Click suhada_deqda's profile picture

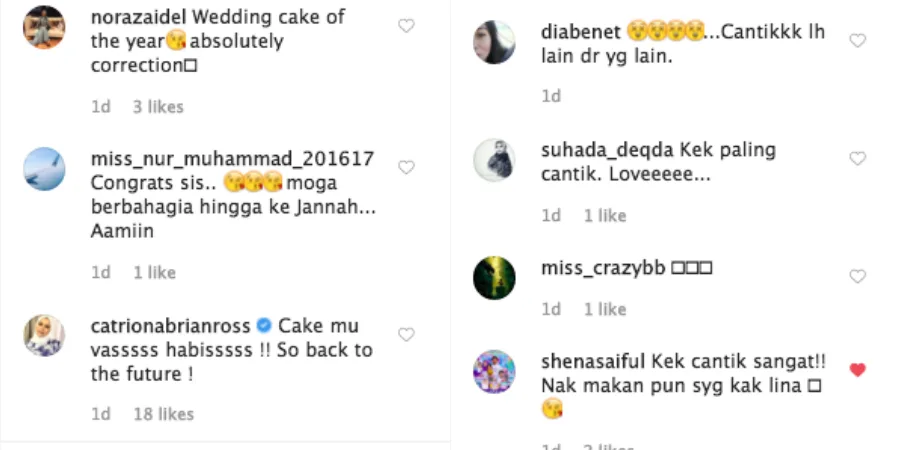(x=494, y=160)
